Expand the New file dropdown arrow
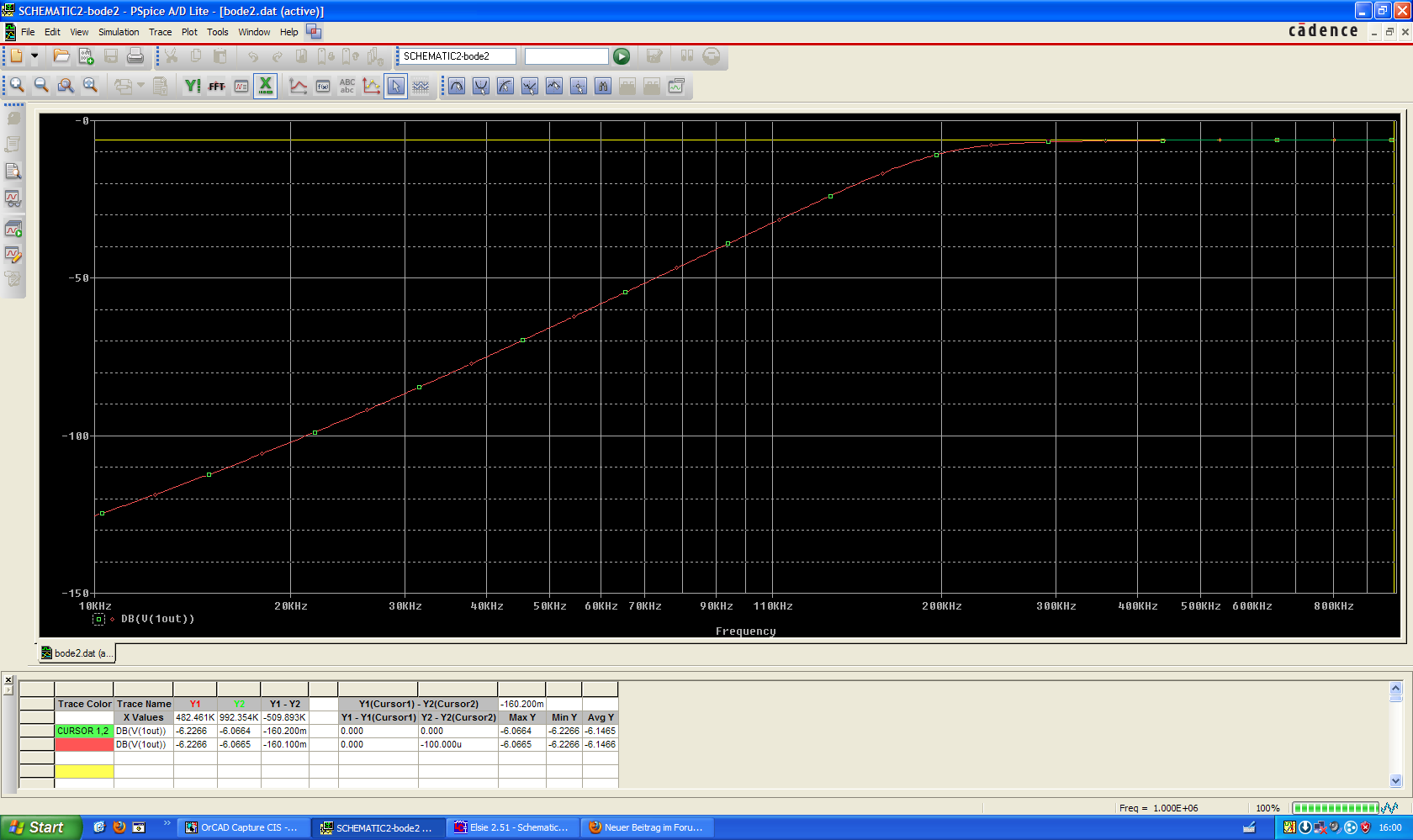 click(34, 56)
